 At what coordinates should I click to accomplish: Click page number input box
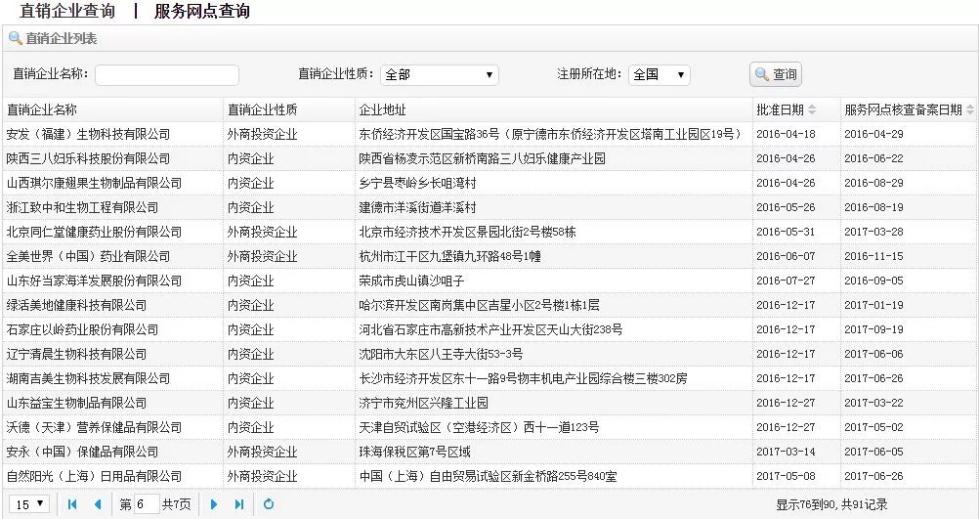145,503
